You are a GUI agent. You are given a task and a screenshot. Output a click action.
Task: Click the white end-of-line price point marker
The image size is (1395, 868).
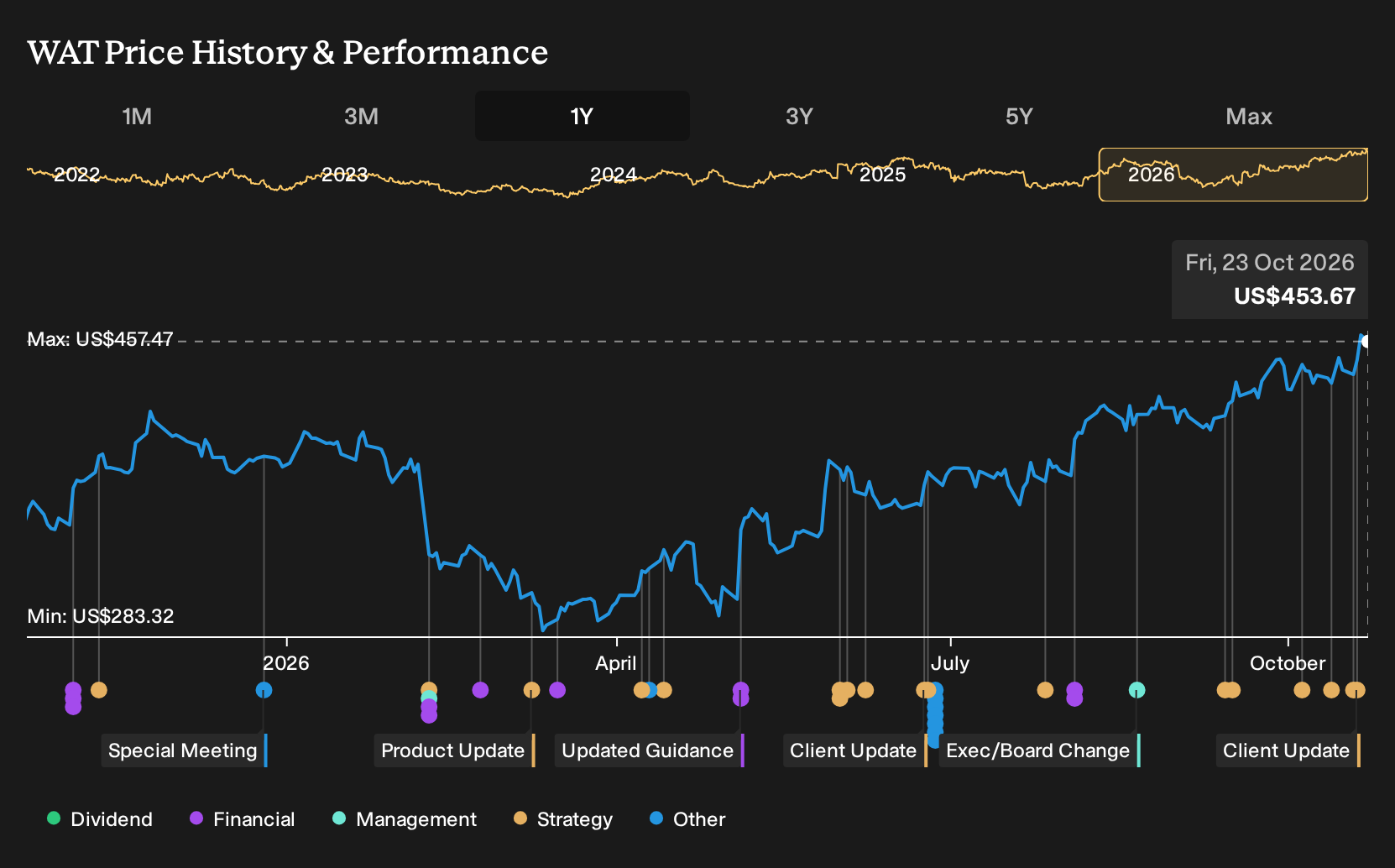1366,341
